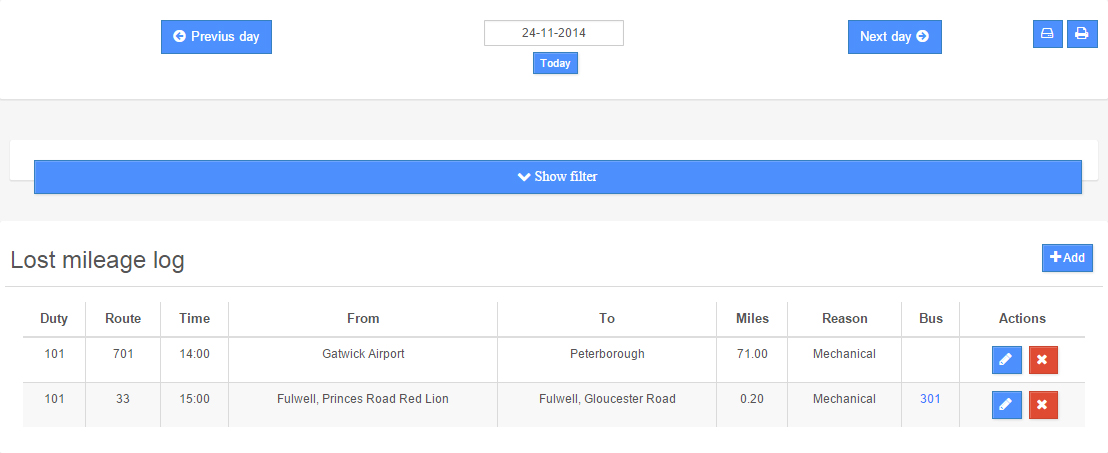
Task: Click the Route column header
Action: [123, 319]
